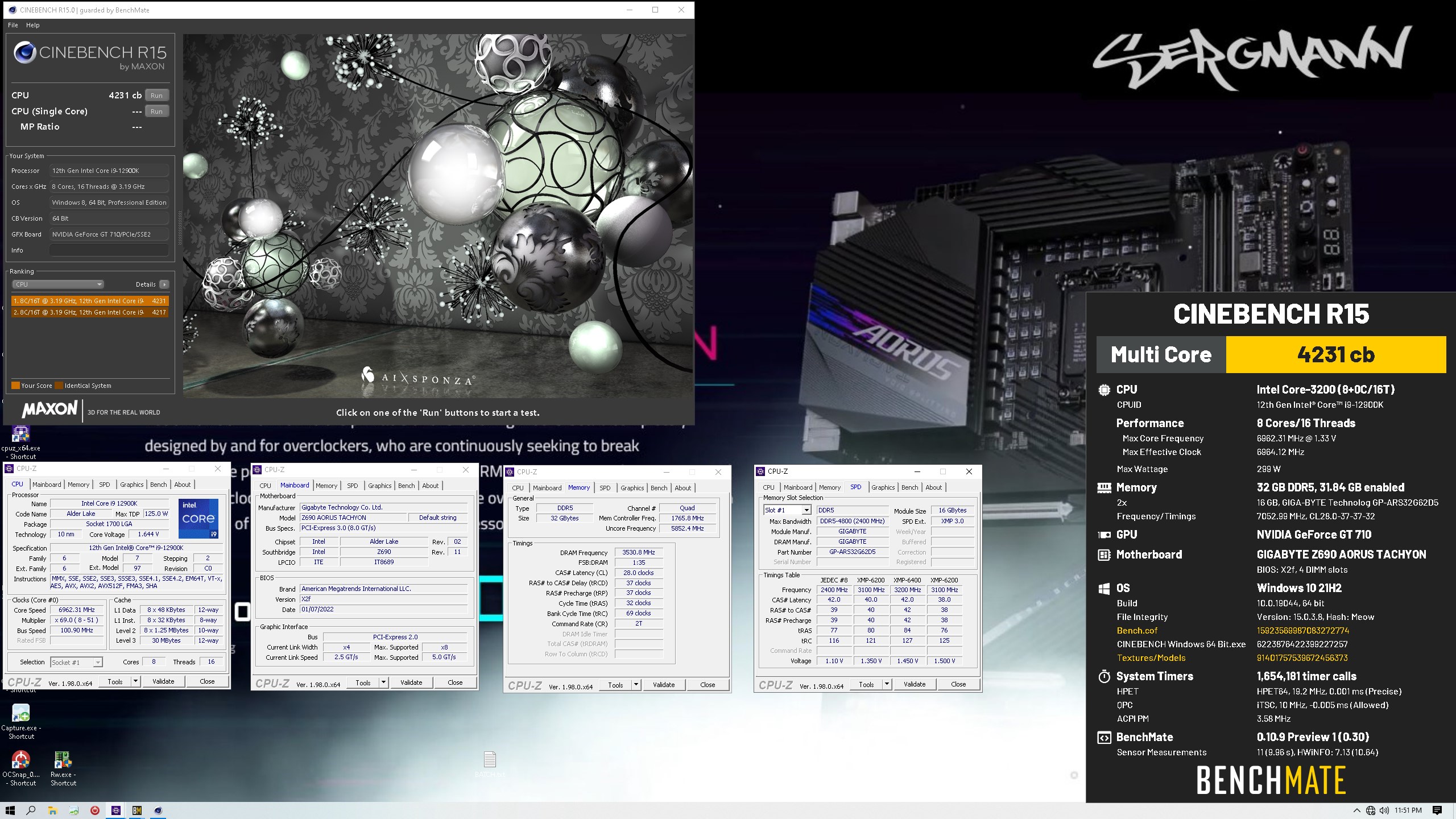Click the Bench.cof label in BenchMate panel
Image resolution: width=1456 pixels, height=819 pixels.
(x=1137, y=630)
